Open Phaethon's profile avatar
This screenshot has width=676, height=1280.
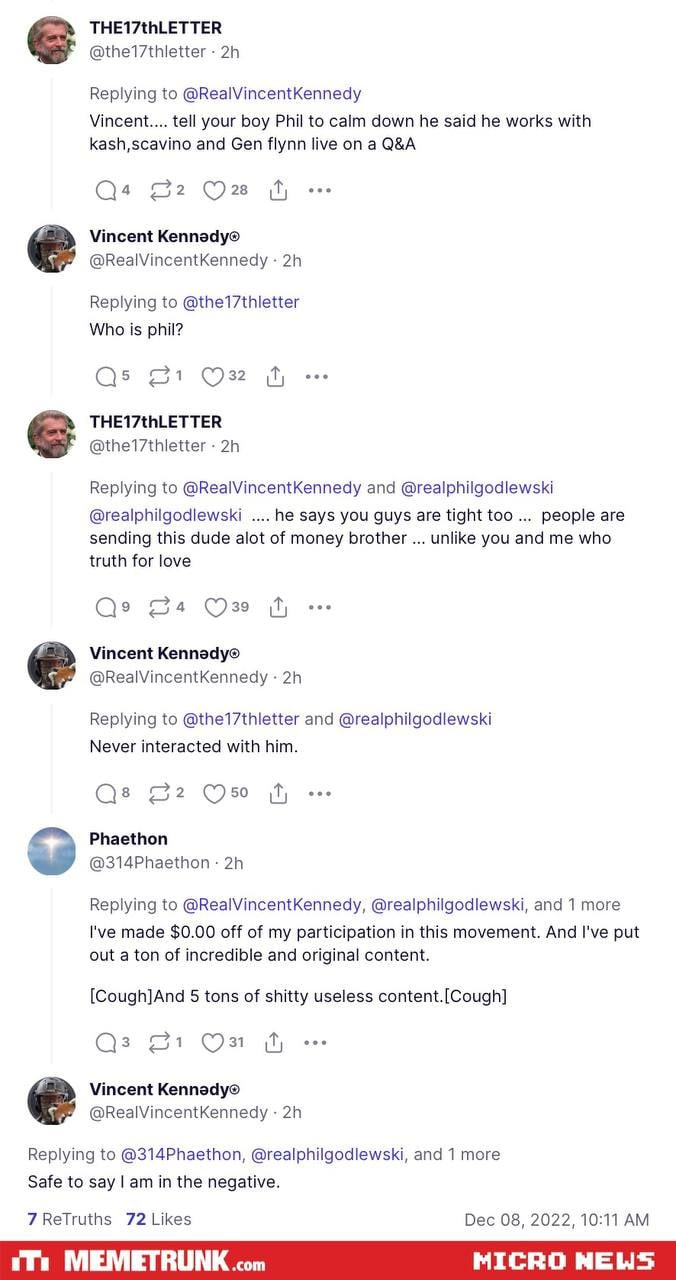click(x=52, y=851)
